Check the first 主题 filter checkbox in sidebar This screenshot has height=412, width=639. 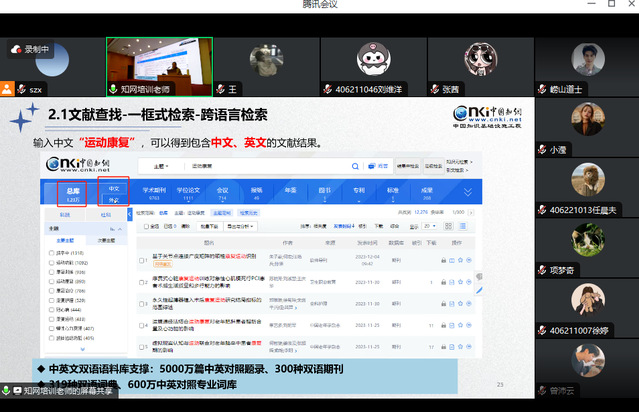click(52, 253)
